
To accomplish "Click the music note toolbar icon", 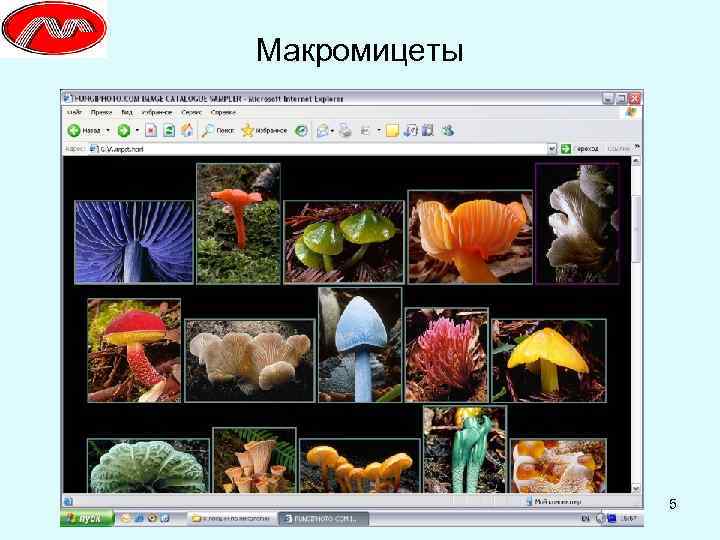I will 410,131.
